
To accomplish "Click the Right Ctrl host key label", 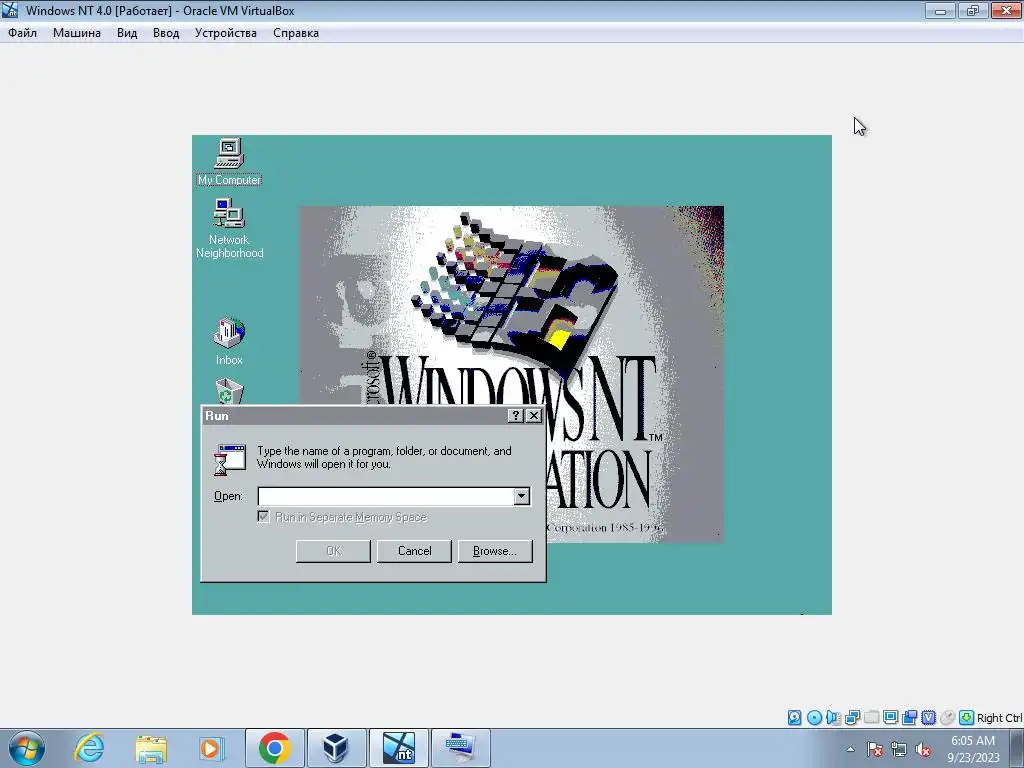I will click(999, 718).
